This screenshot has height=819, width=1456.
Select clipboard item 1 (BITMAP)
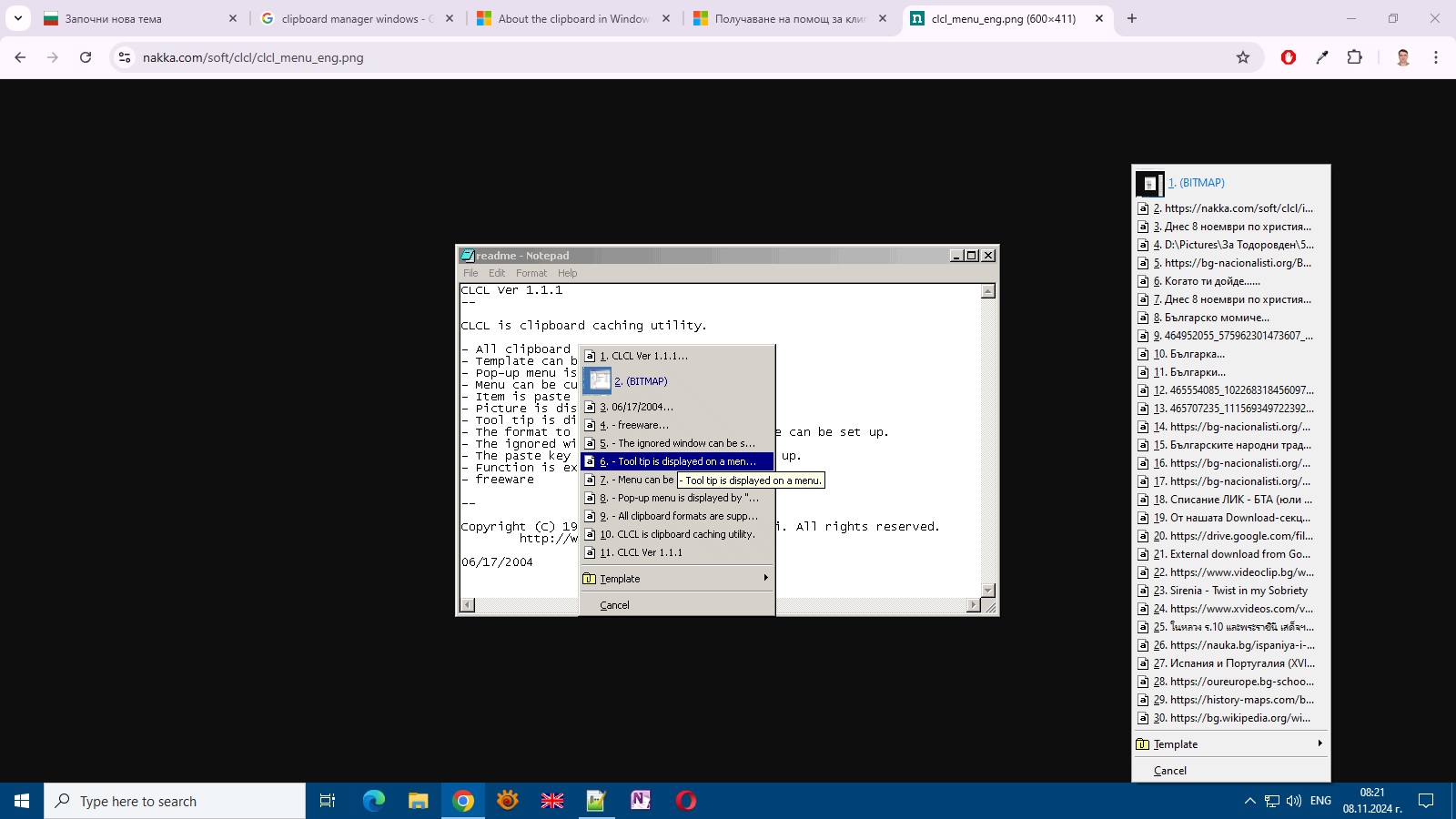pos(1231,183)
